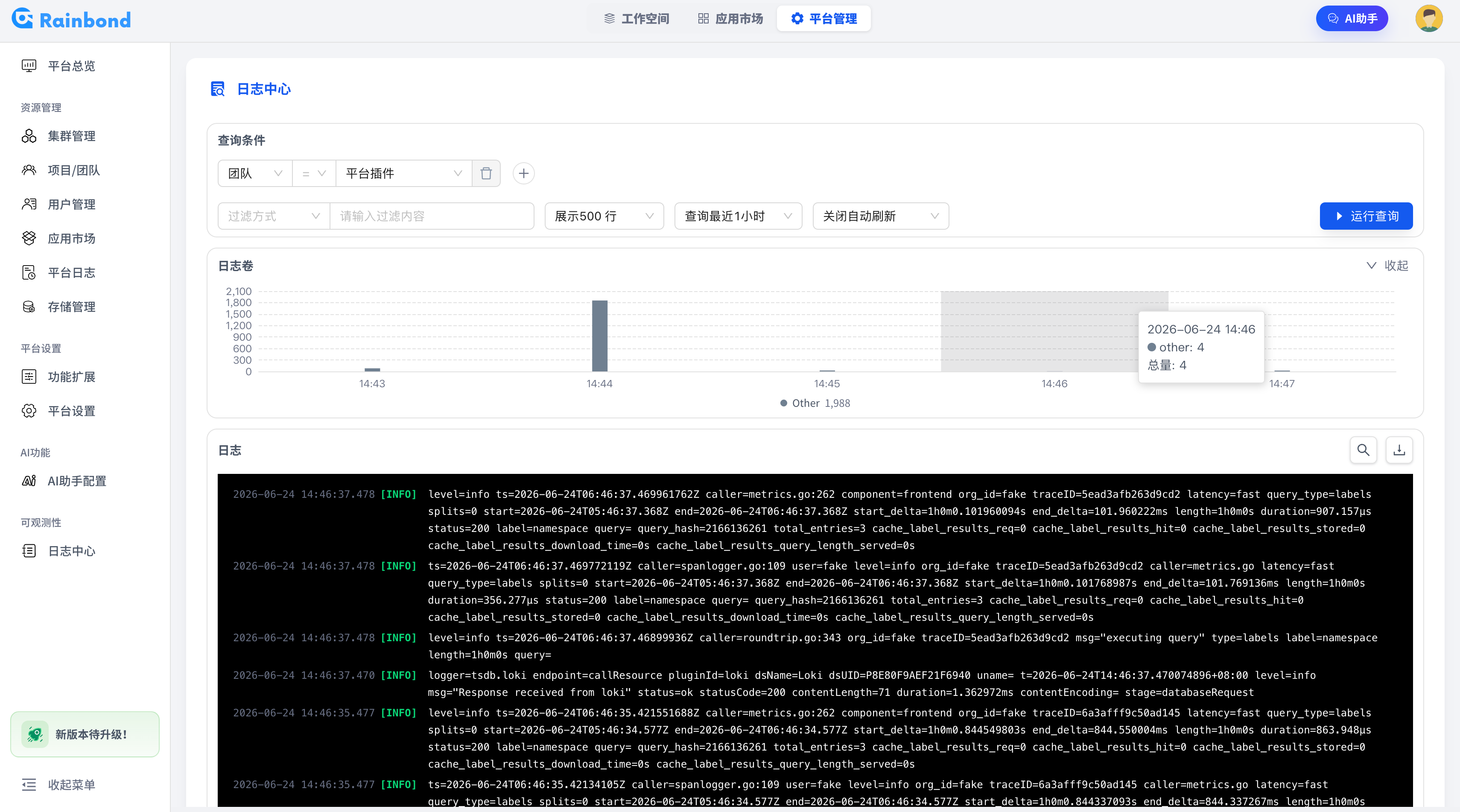Click the 平台日志 sidebar icon

[29, 272]
